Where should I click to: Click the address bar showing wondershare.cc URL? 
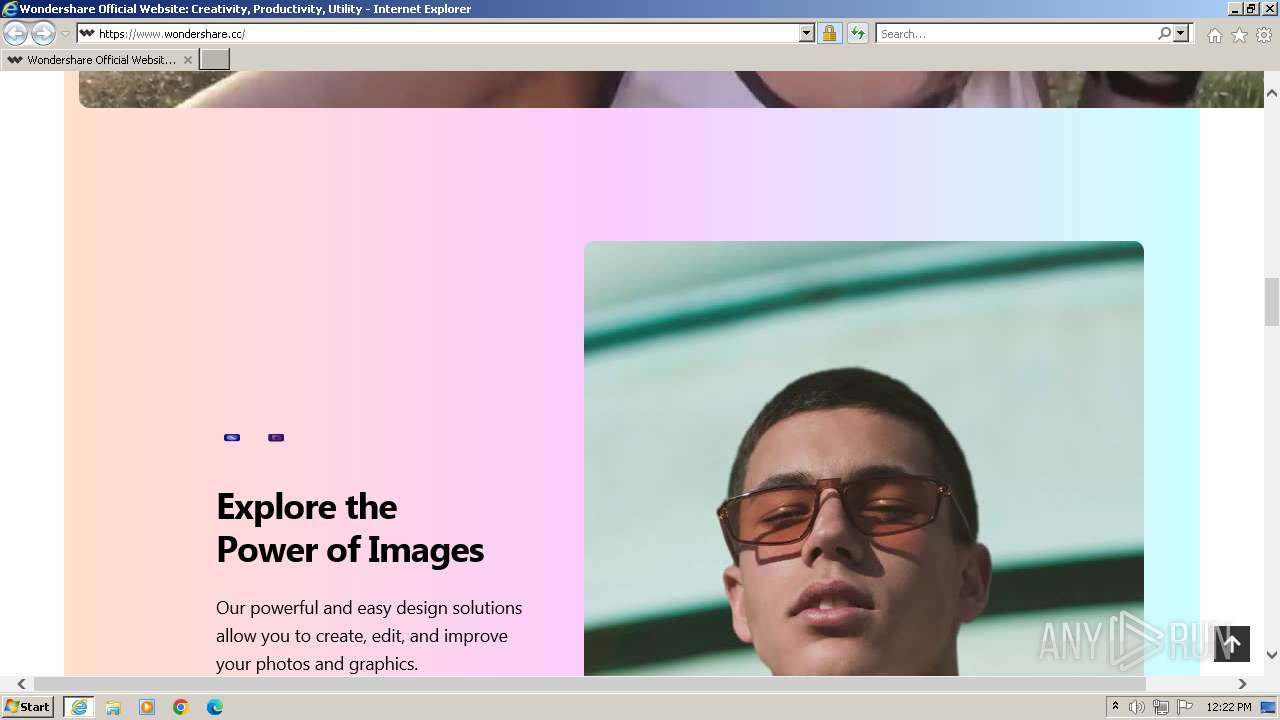click(x=438, y=33)
